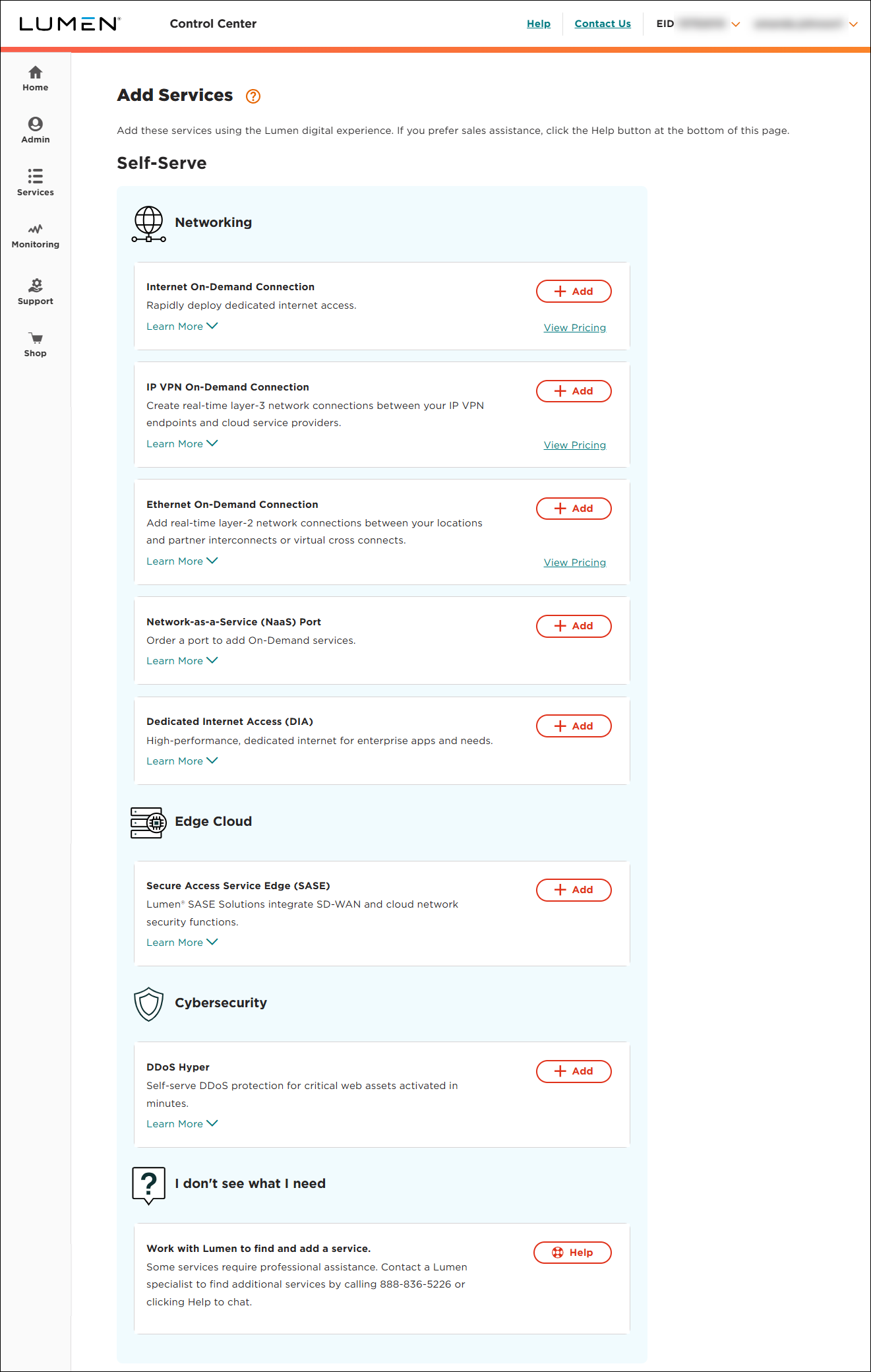View Pricing for Internet On-Demand Connection
Image resolution: width=871 pixels, height=1372 pixels.
point(575,328)
